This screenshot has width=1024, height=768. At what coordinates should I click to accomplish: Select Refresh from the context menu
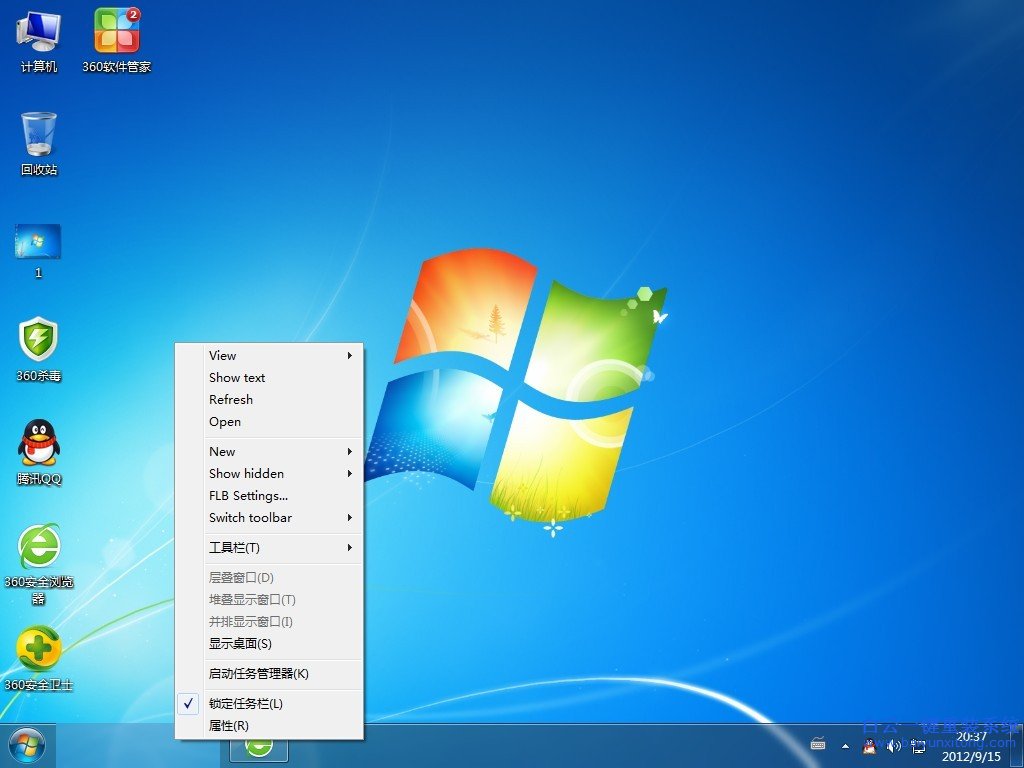point(230,399)
